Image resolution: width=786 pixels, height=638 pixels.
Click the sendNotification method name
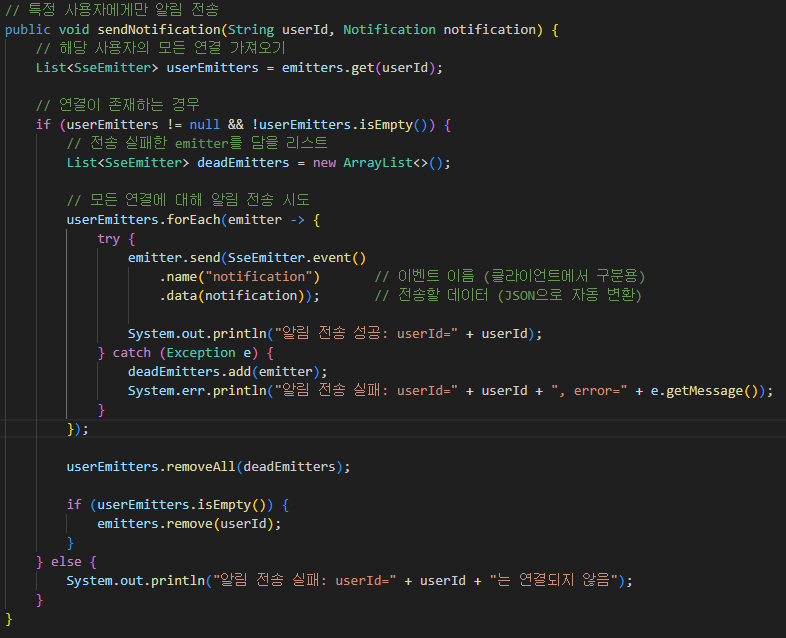pyautogui.click(x=159, y=30)
